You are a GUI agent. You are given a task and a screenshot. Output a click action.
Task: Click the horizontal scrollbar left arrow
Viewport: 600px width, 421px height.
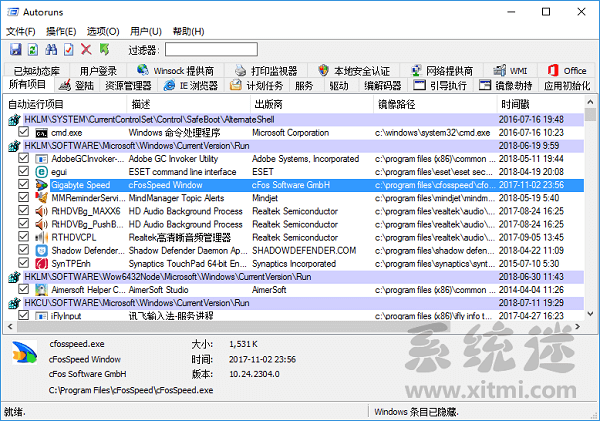tap(10, 327)
